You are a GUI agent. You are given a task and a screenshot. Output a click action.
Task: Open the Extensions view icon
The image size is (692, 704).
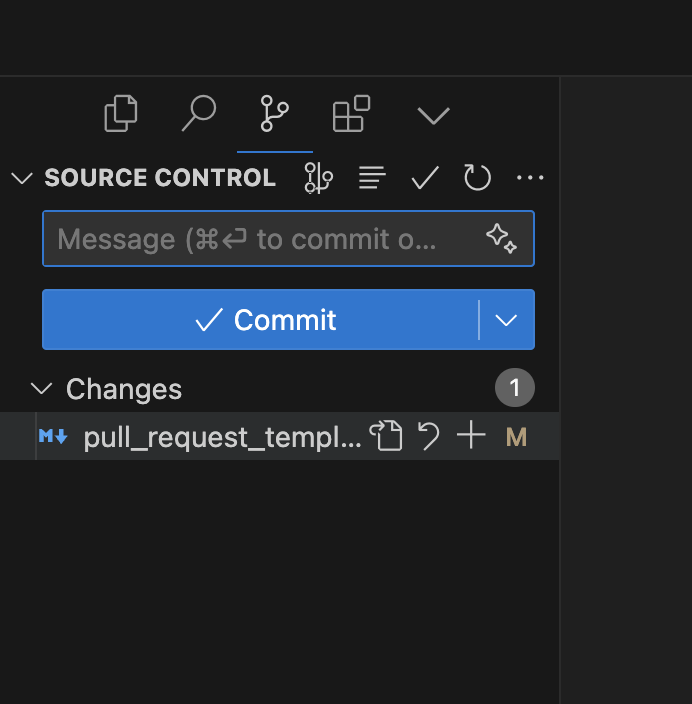click(x=351, y=114)
